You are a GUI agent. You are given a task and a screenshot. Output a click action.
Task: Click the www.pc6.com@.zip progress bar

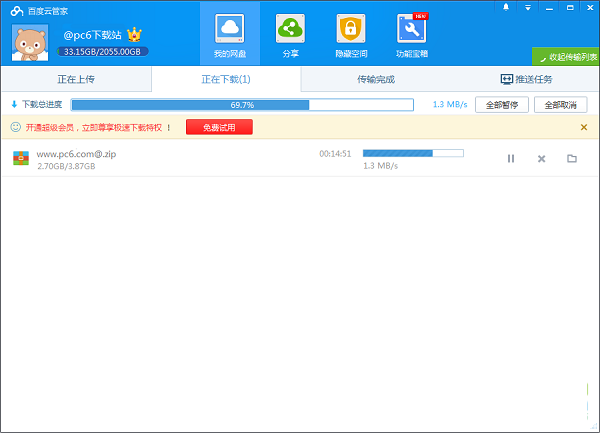[413, 153]
